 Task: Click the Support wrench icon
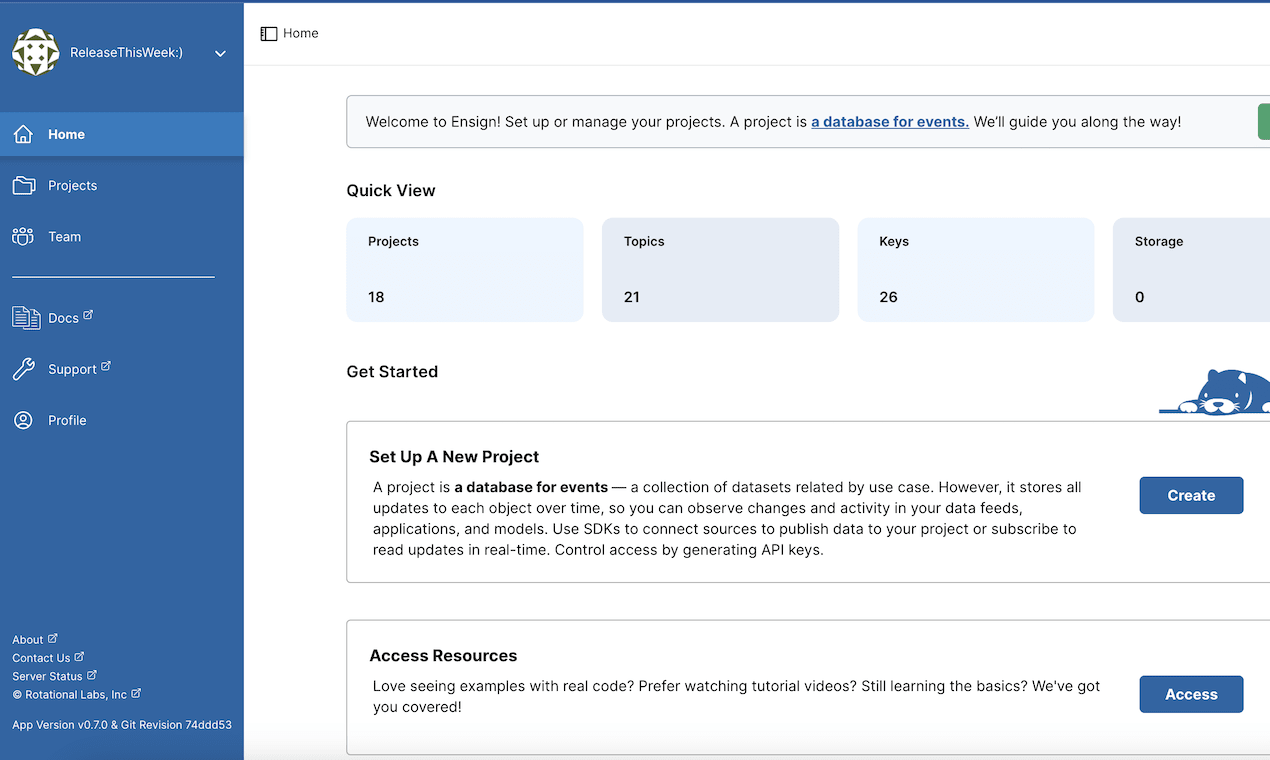[x=23, y=369]
